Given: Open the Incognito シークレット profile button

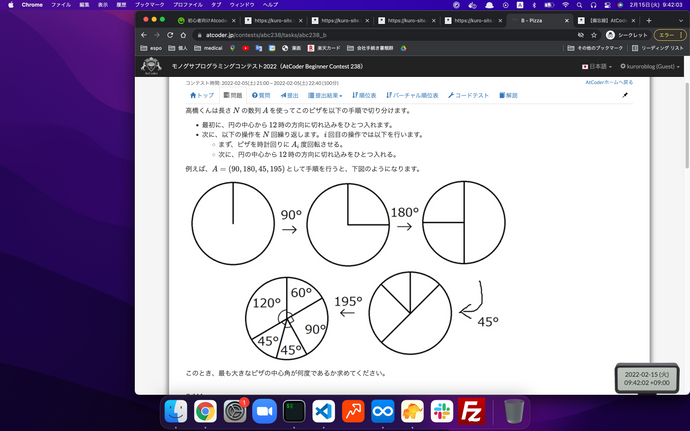Looking at the screenshot, I should click(627, 35).
